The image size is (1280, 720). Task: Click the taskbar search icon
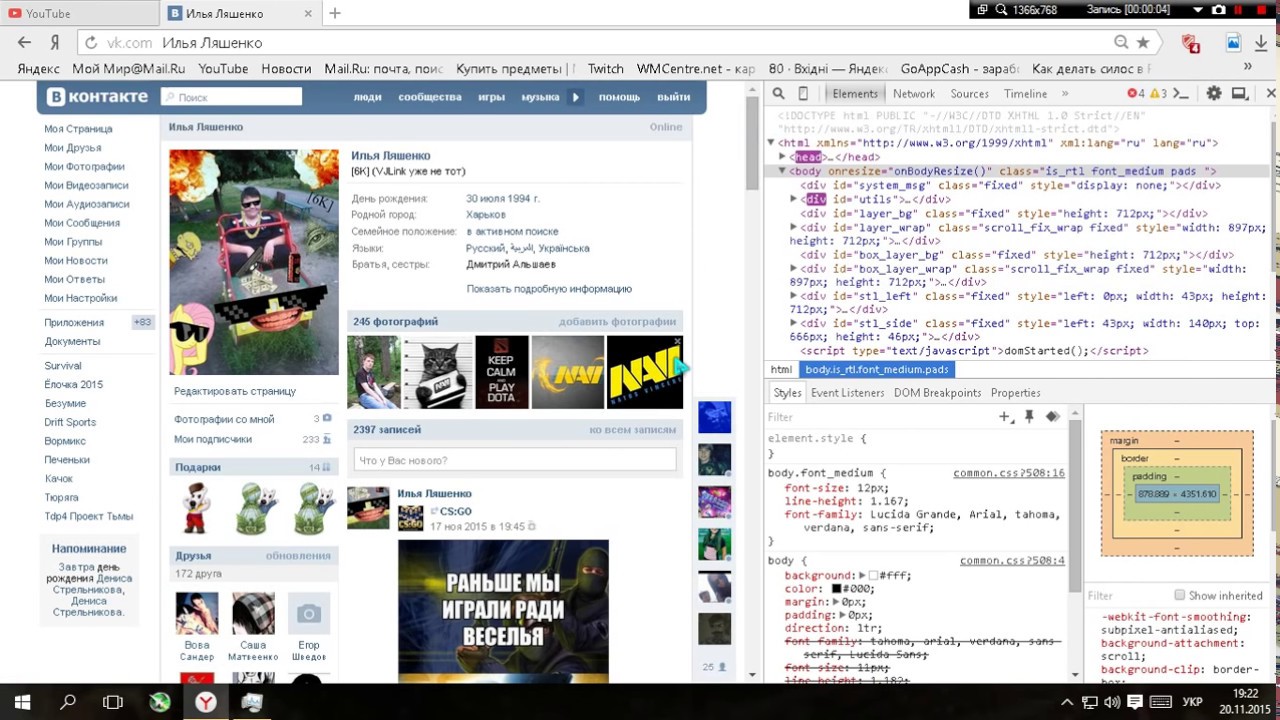click(68, 703)
